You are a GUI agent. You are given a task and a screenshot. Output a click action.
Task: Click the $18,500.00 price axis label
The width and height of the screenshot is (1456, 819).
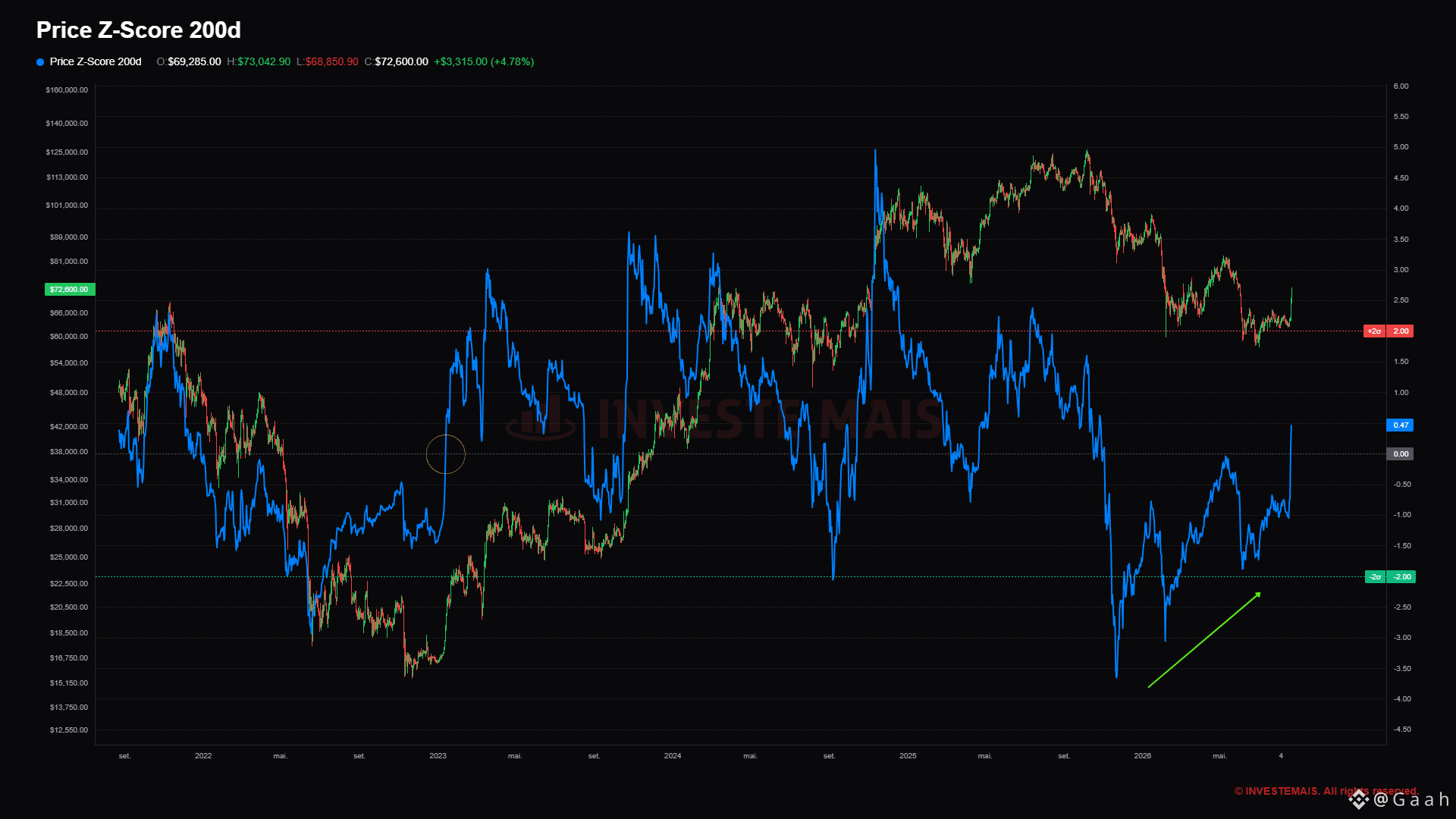pyautogui.click(x=69, y=632)
